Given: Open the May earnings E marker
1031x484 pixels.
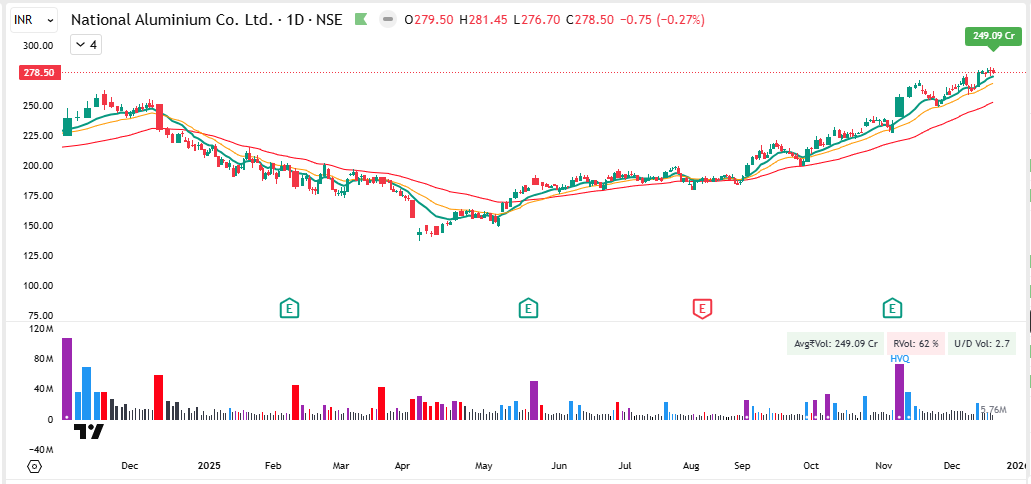Looking at the screenshot, I should click(x=527, y=307).
